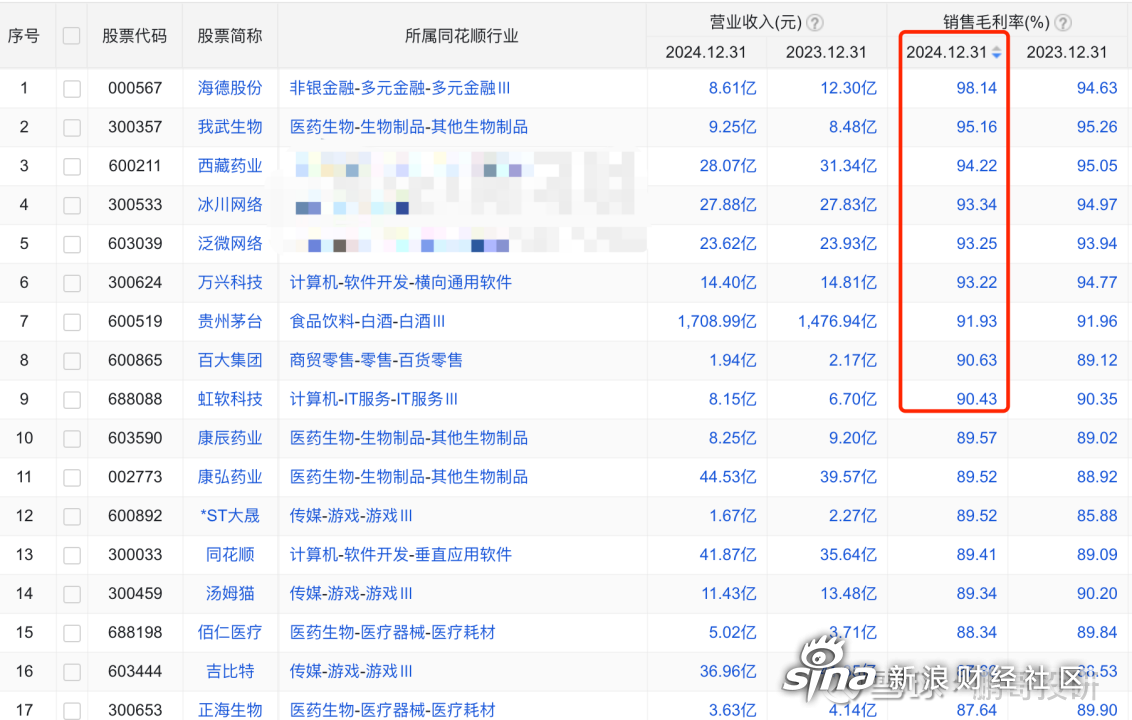Click 序号 column header
The image size is (1132, 720).
[24, 36]
